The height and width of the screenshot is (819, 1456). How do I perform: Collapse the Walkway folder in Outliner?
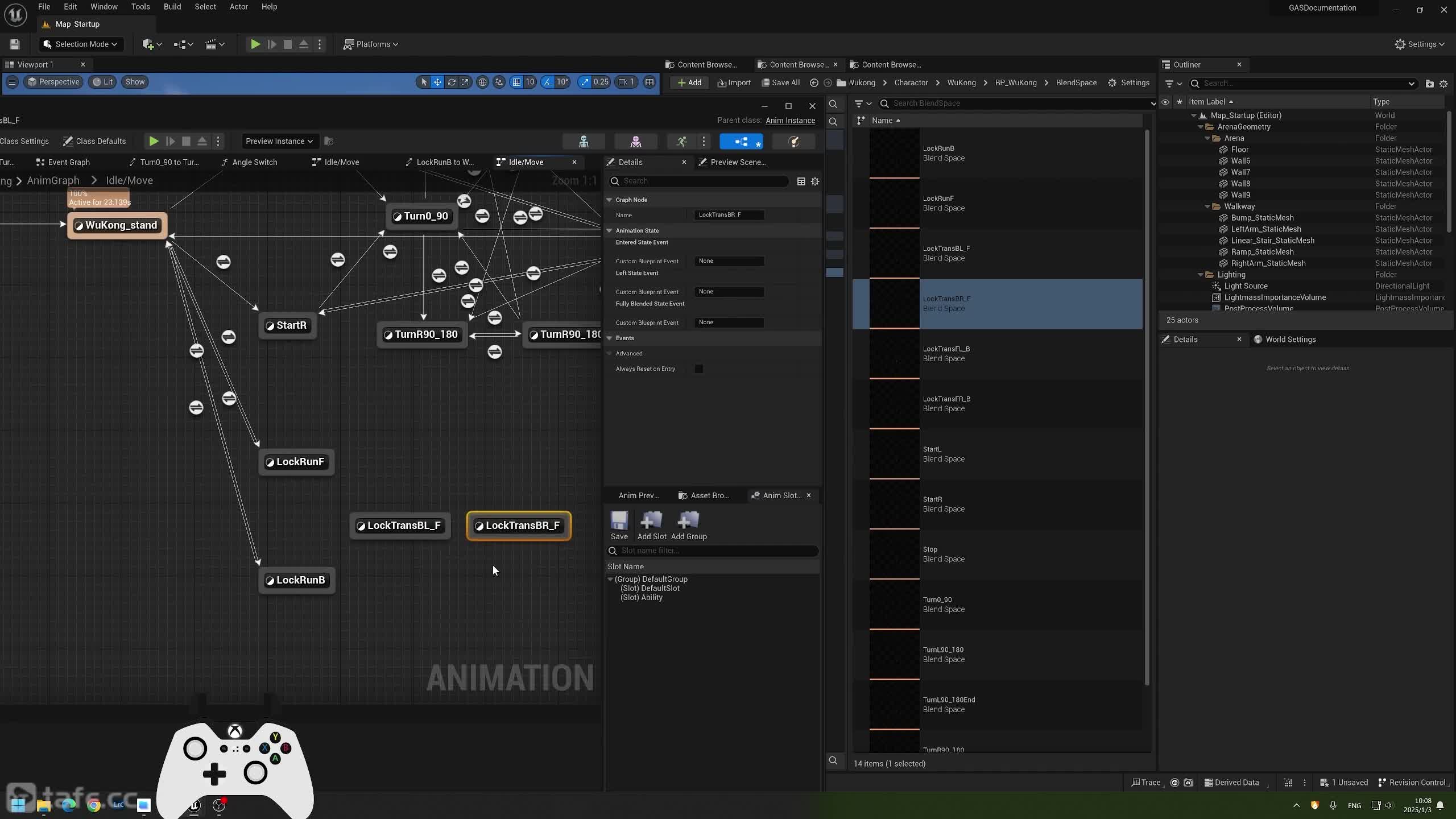1207,206
